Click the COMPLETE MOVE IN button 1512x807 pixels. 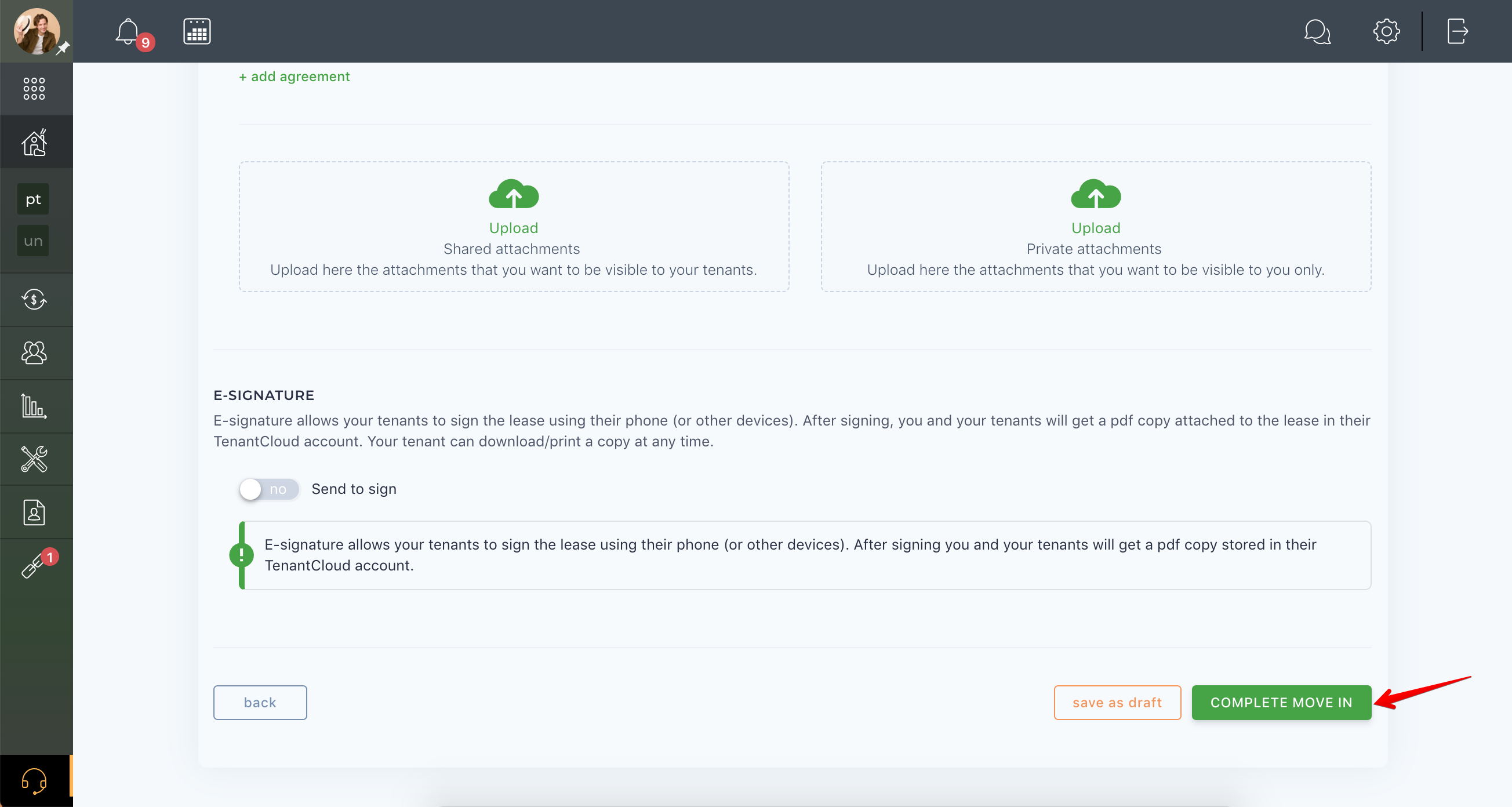[1281, 703]
